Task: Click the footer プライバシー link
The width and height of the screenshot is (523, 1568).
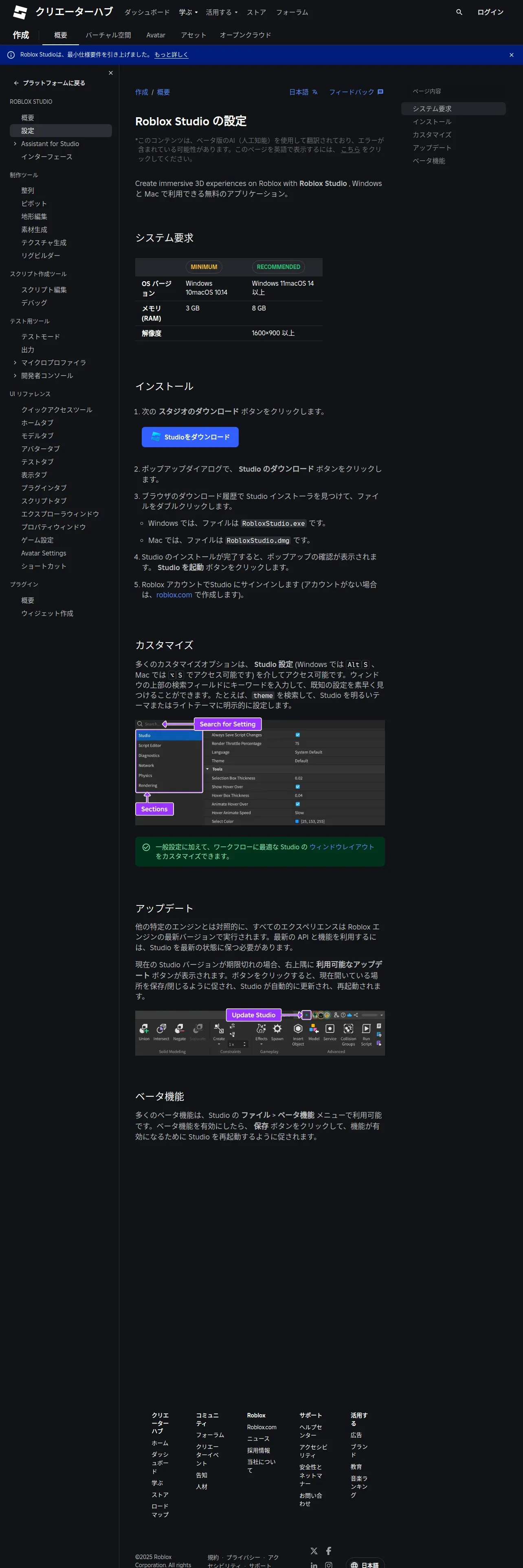Action: [x=243, y=1558]
